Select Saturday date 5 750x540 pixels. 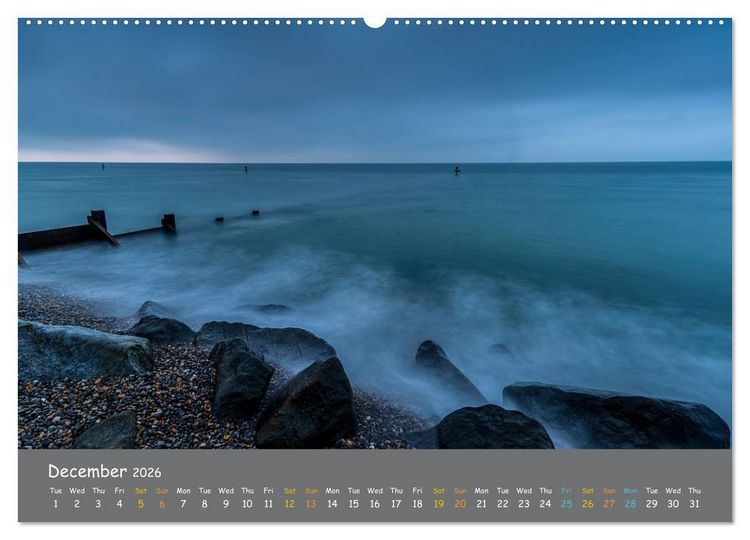point(141,504)
